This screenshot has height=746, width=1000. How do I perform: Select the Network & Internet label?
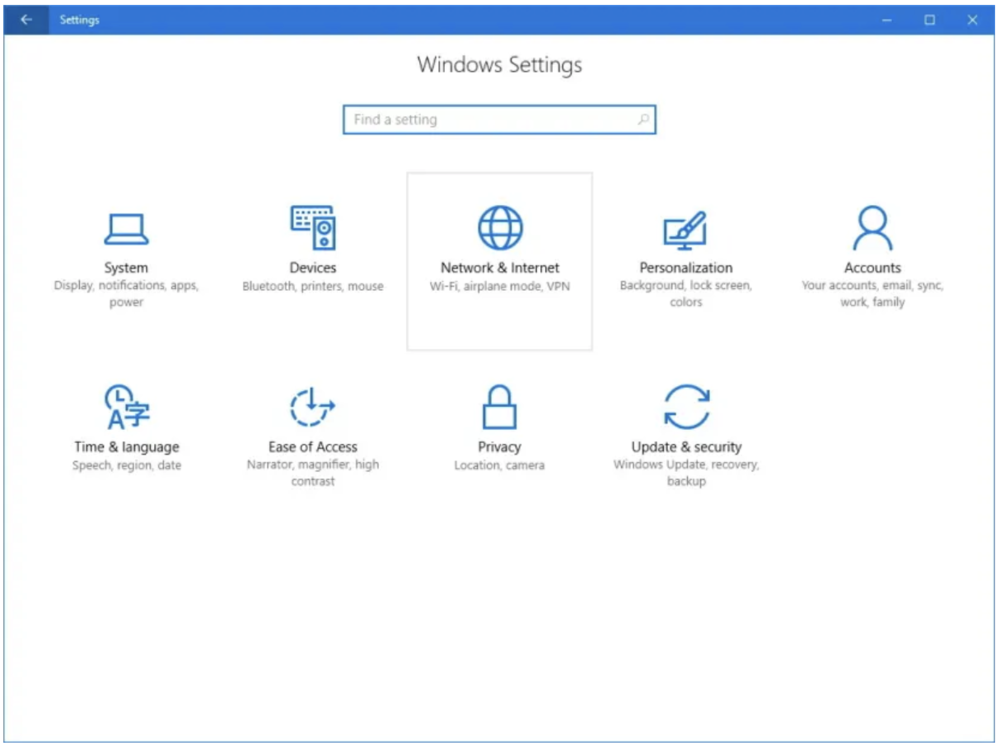coord(500,268)
